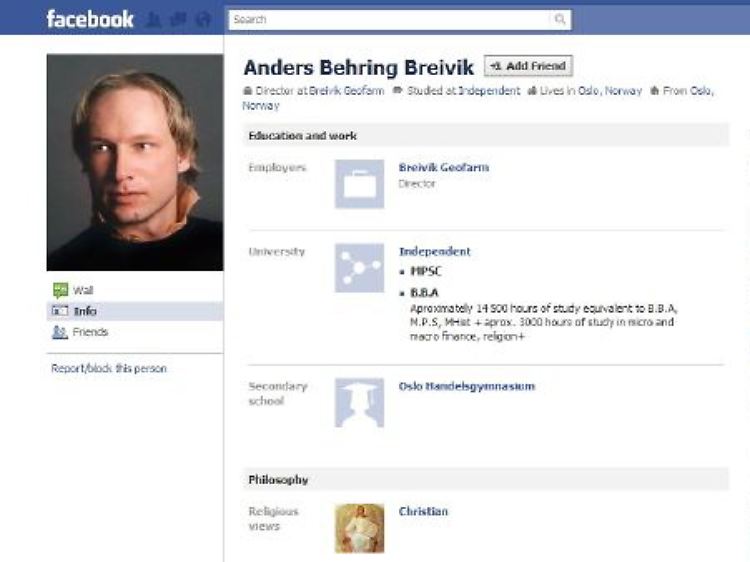The height and width of the screenshot is (562, 750).
Task: Open the notifications globe icon in header
Action: 203,20
